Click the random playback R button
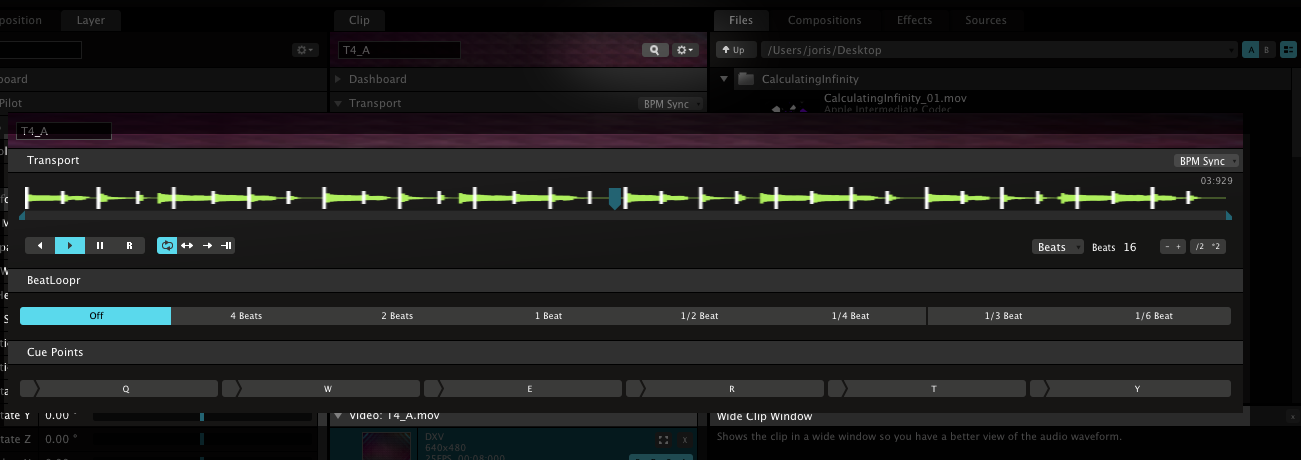The height and width of the screenshot is (460, 1301). coord(129,245)
